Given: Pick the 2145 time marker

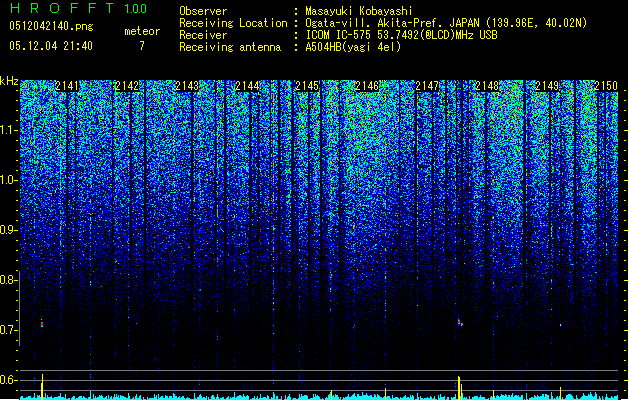Looking at the screenshot, I should point(307,86).
